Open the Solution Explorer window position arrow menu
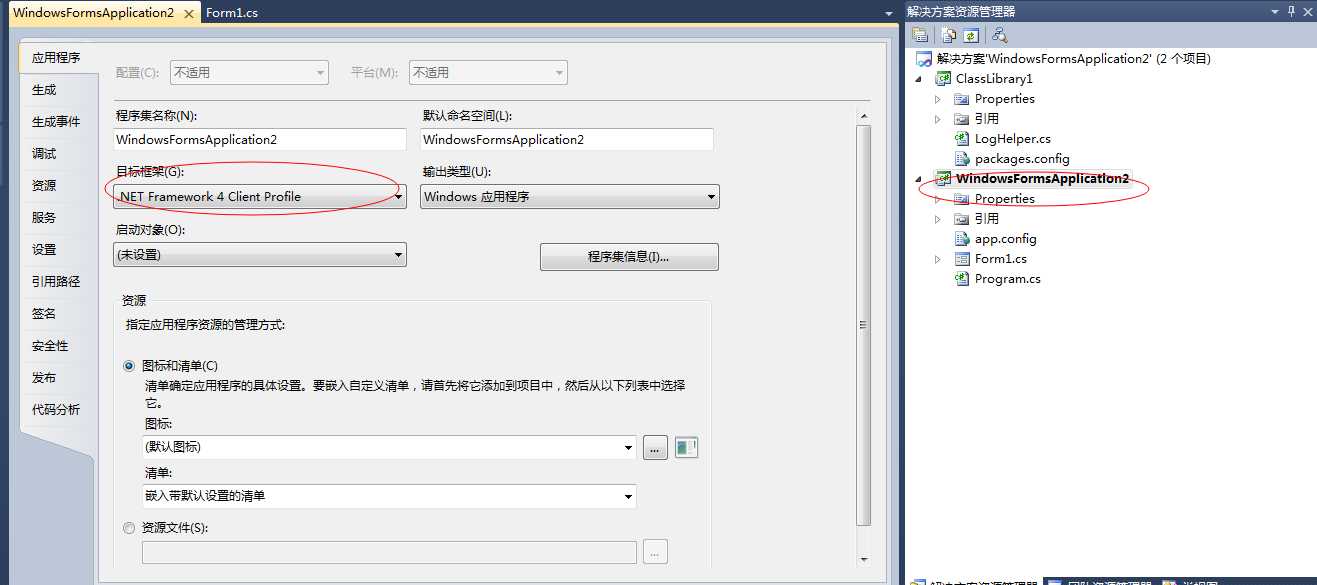1317x585 pixels. point(1275,11)
